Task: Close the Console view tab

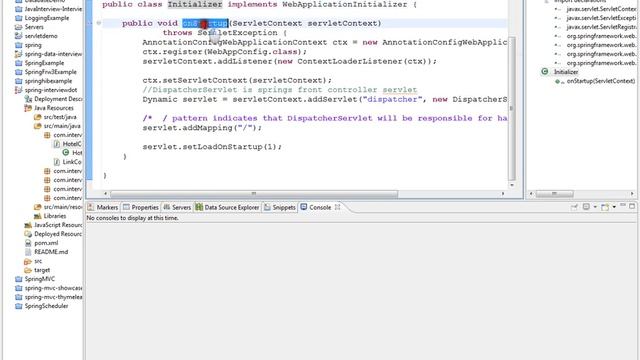Action: pyautogui.click(x=338, y=207)
